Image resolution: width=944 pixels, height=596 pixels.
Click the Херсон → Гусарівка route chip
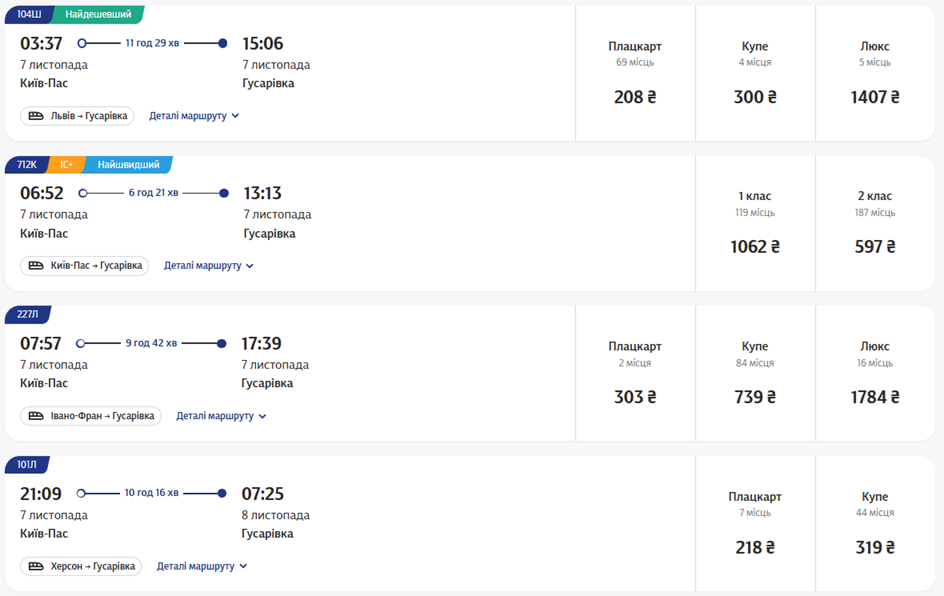81,566
